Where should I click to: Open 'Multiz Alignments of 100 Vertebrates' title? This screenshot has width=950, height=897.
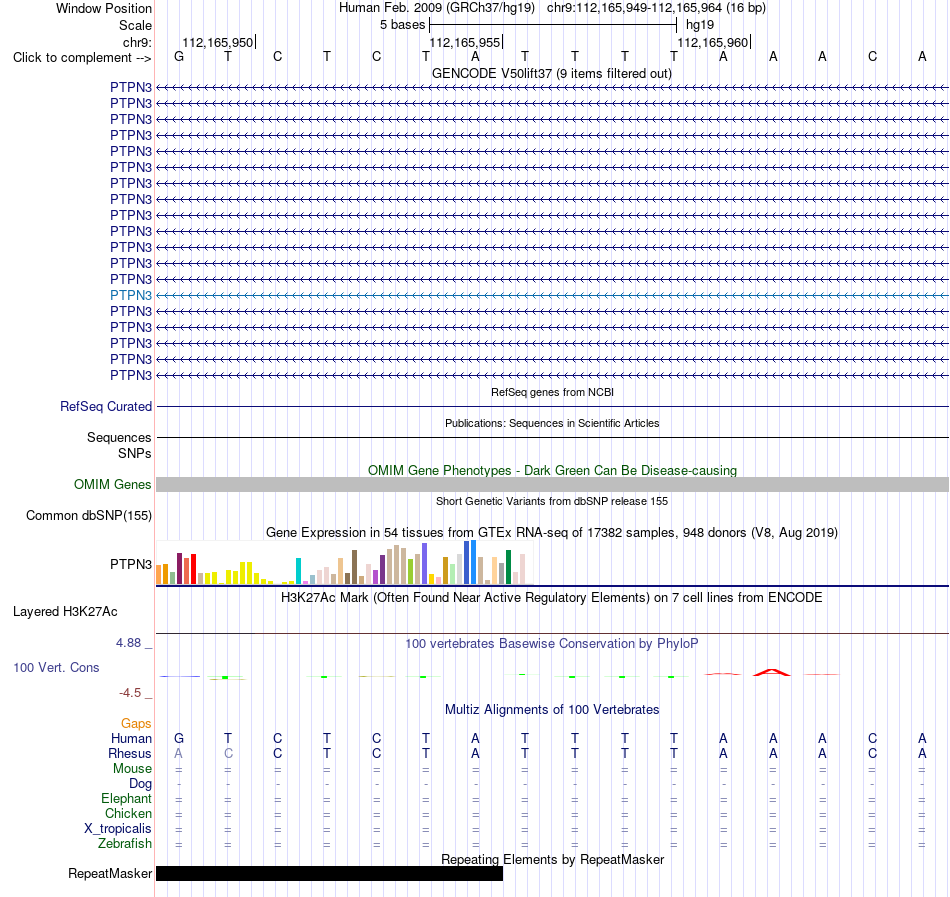point(552,710)
